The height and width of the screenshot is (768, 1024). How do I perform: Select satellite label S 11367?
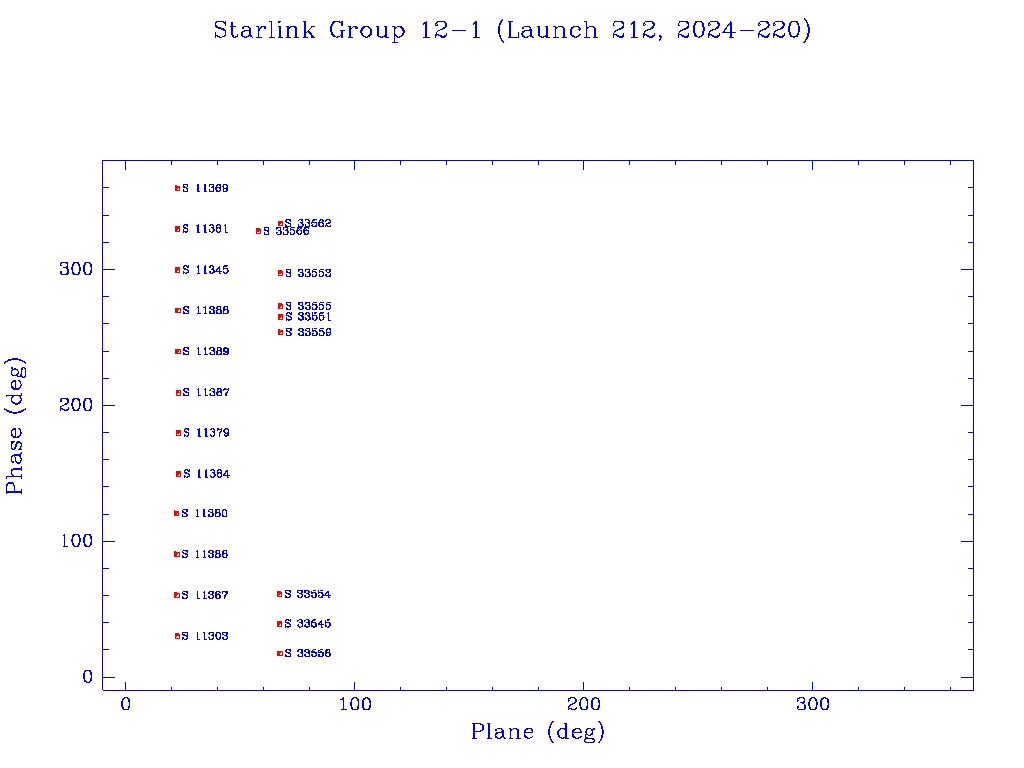205,595
